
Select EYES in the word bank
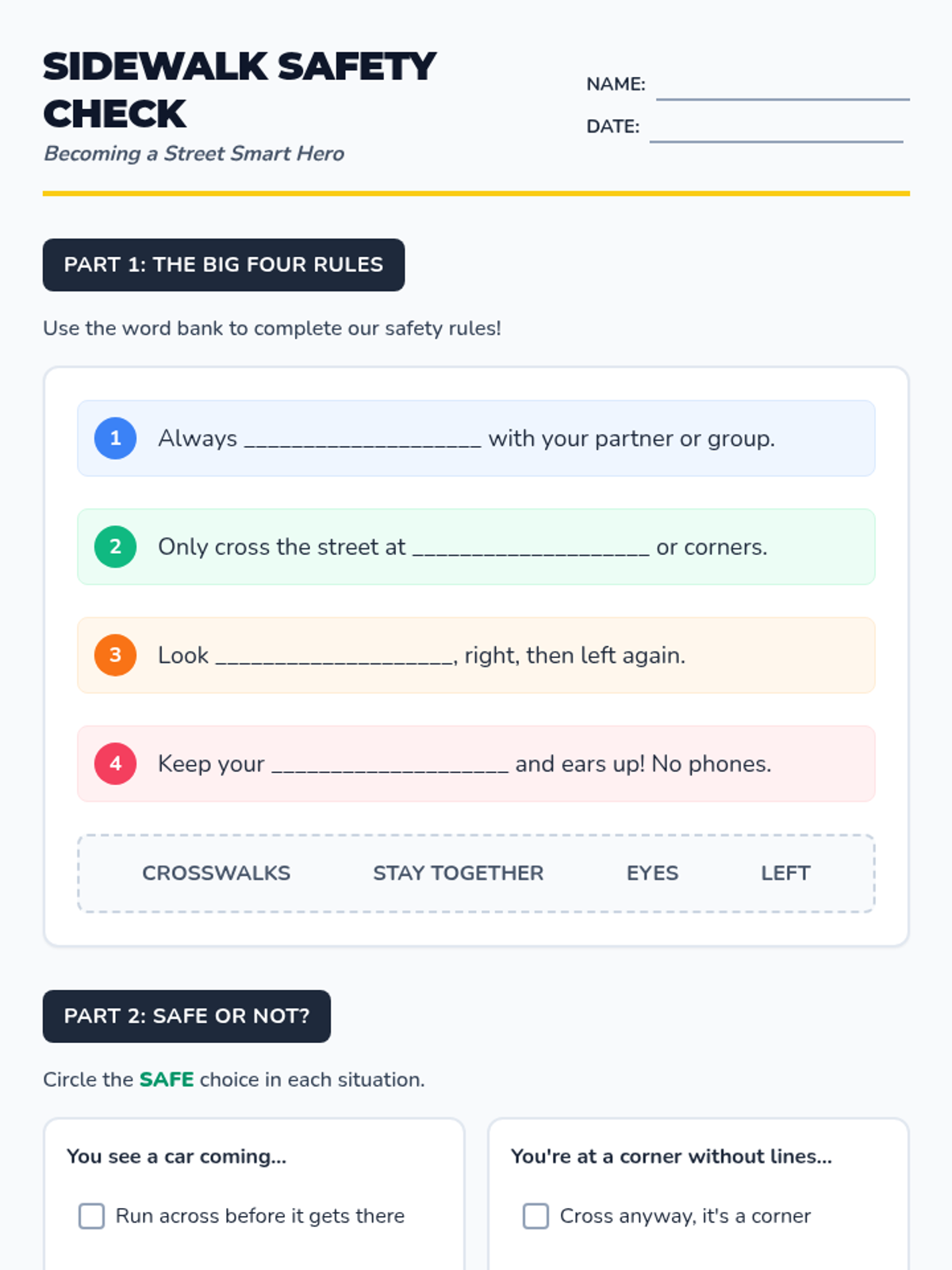(652, 873)
